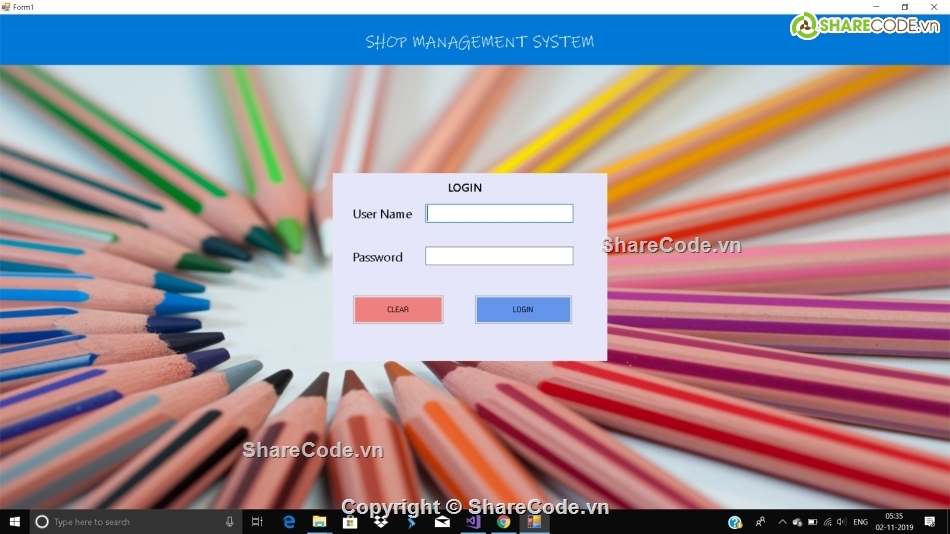
Task: Expand the hidden system tray icons
Action: pyautogui.click(x=782, y=522)
